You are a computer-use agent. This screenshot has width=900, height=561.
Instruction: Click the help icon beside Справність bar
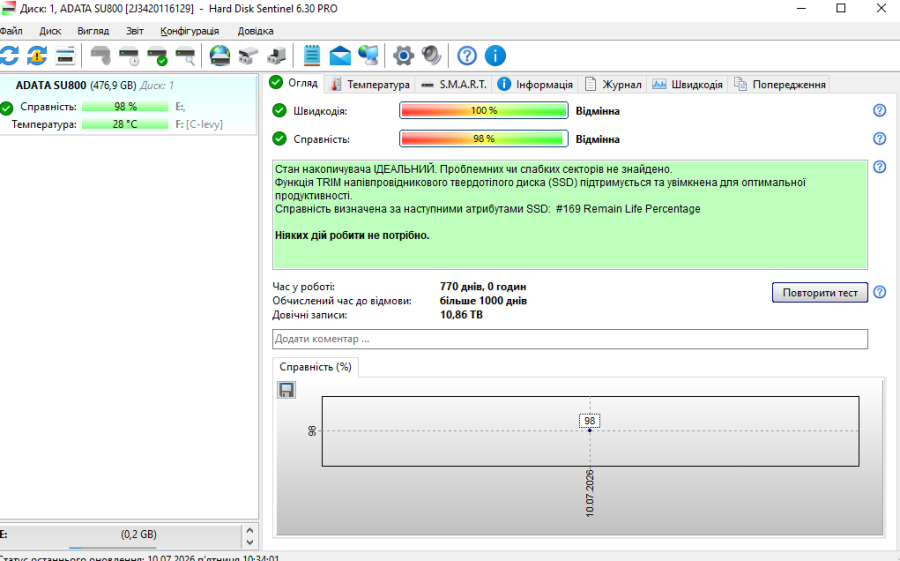[x=879, y=138]
